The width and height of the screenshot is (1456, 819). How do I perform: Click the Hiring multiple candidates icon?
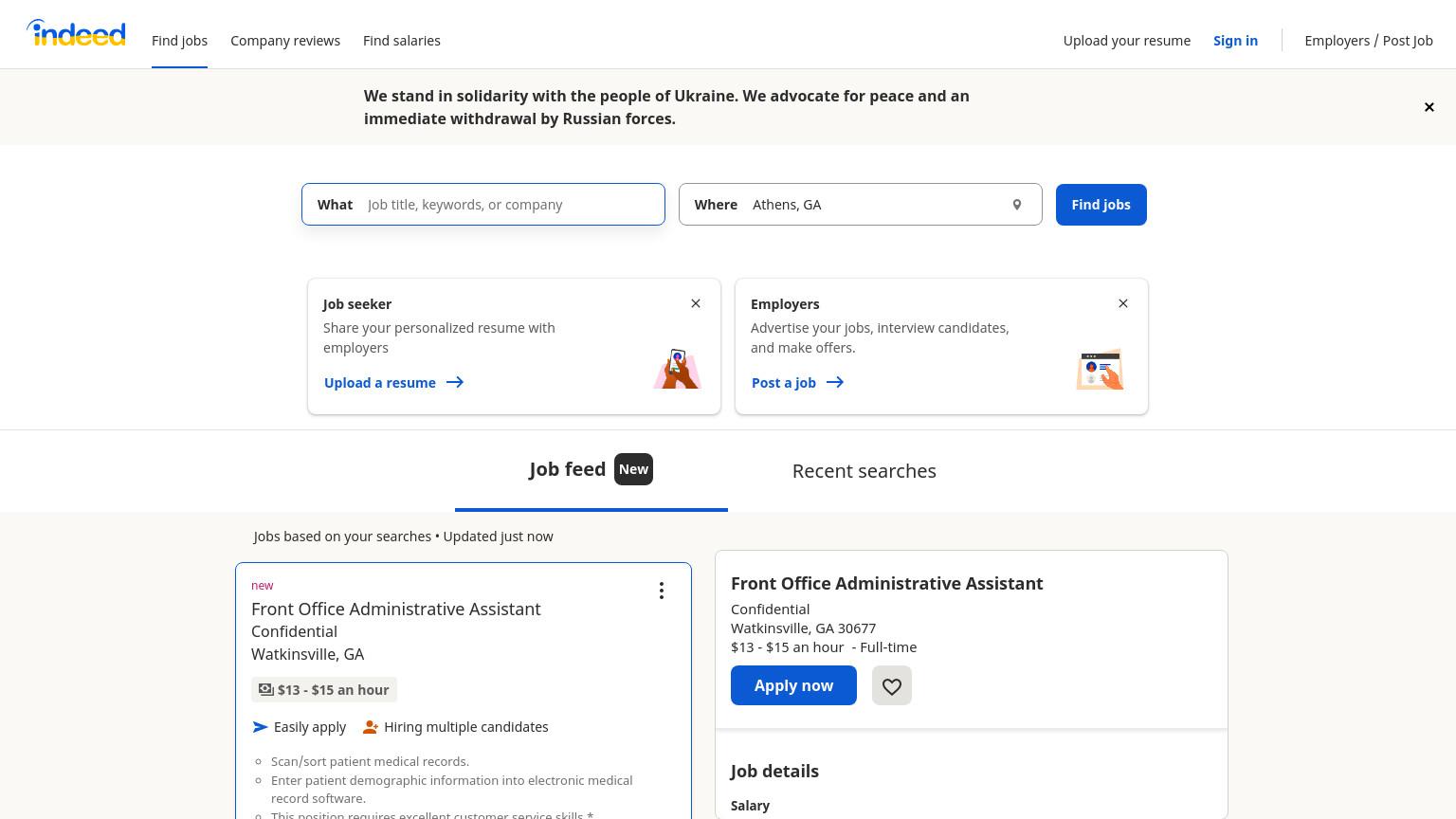(371, 727)
